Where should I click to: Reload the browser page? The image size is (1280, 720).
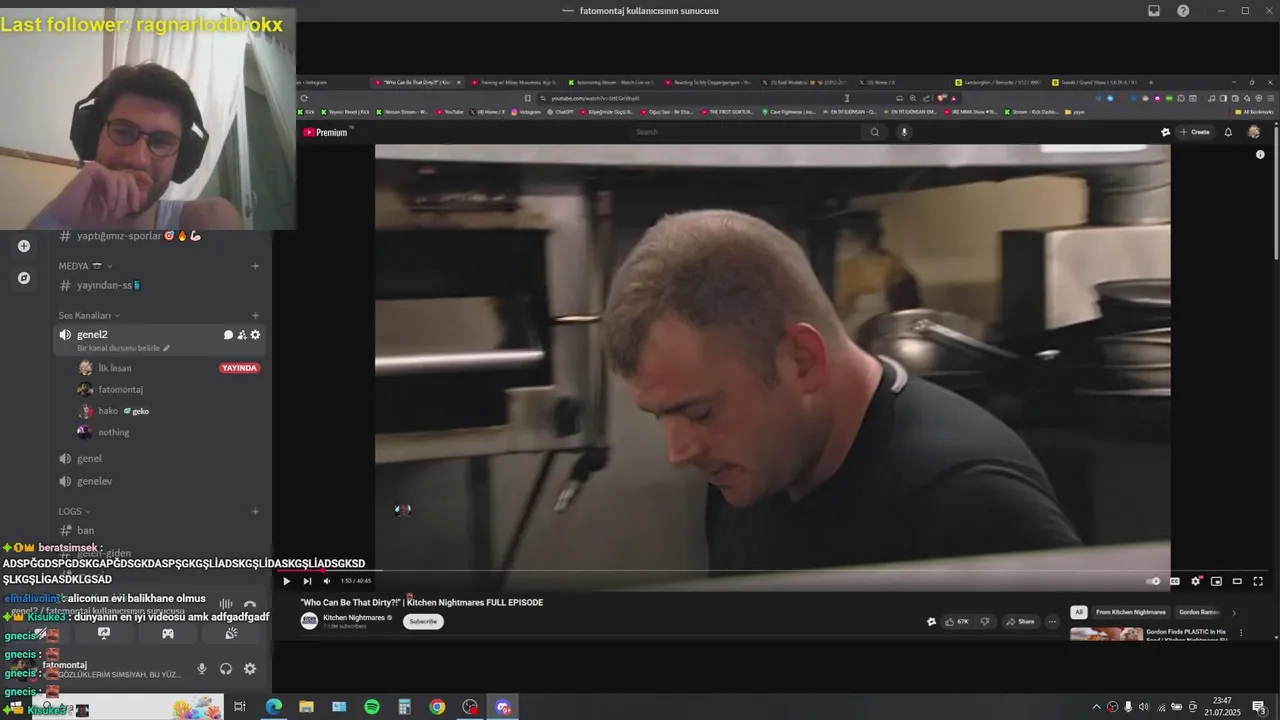pos(304,98)
